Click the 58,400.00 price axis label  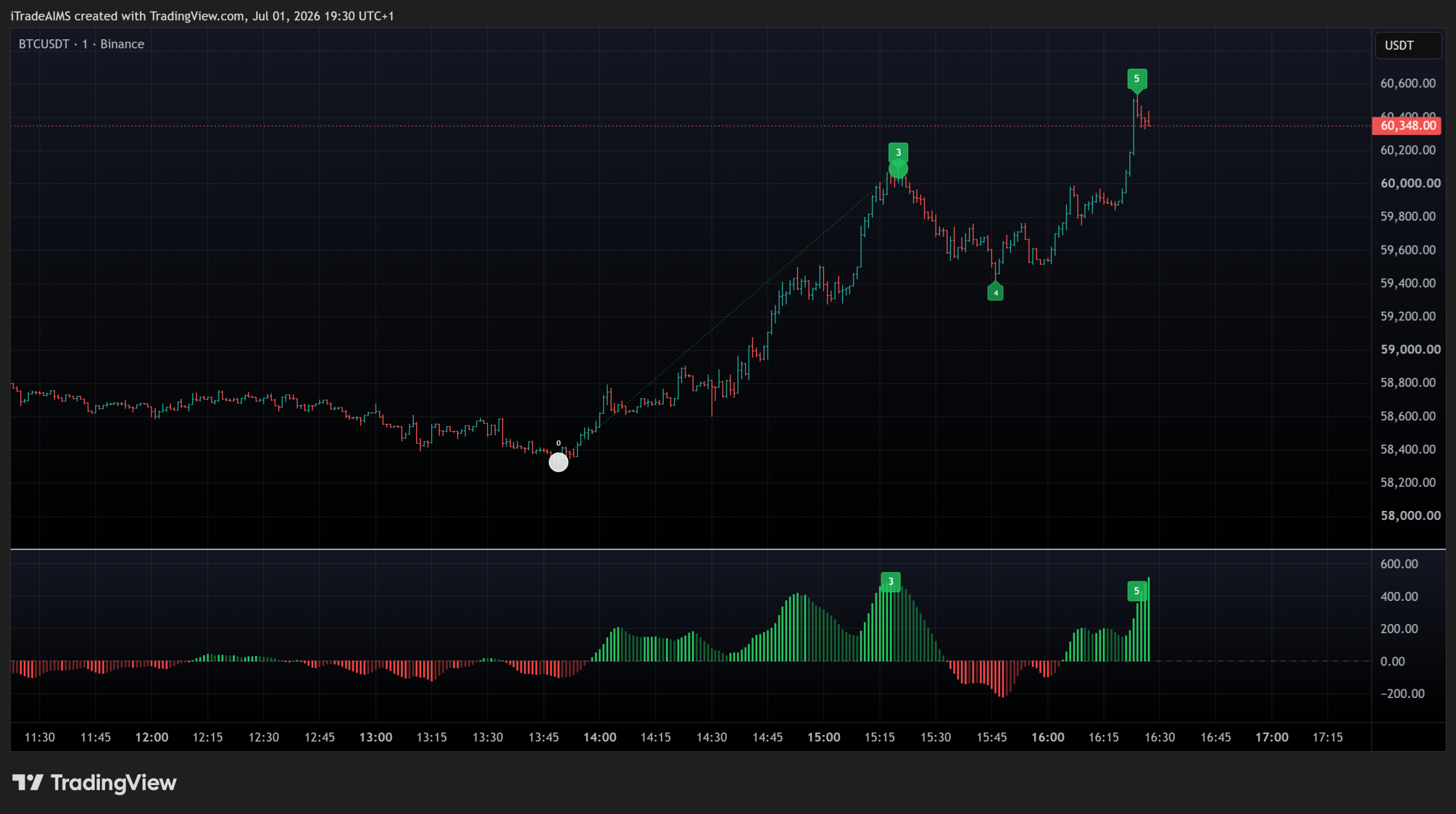[1408, 449]
